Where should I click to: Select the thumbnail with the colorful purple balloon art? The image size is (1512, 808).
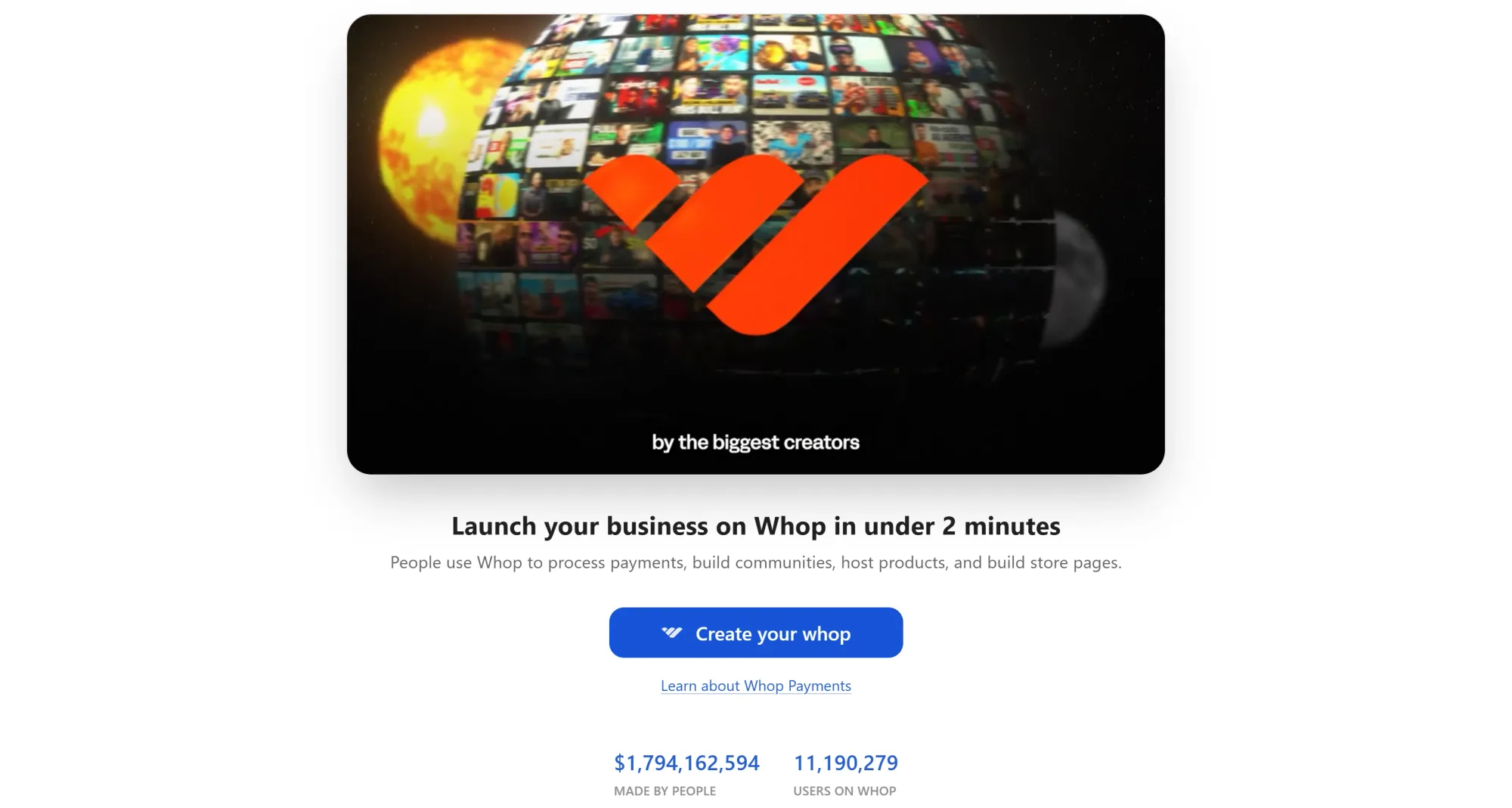pyautogui.click(x=714, y=54)
